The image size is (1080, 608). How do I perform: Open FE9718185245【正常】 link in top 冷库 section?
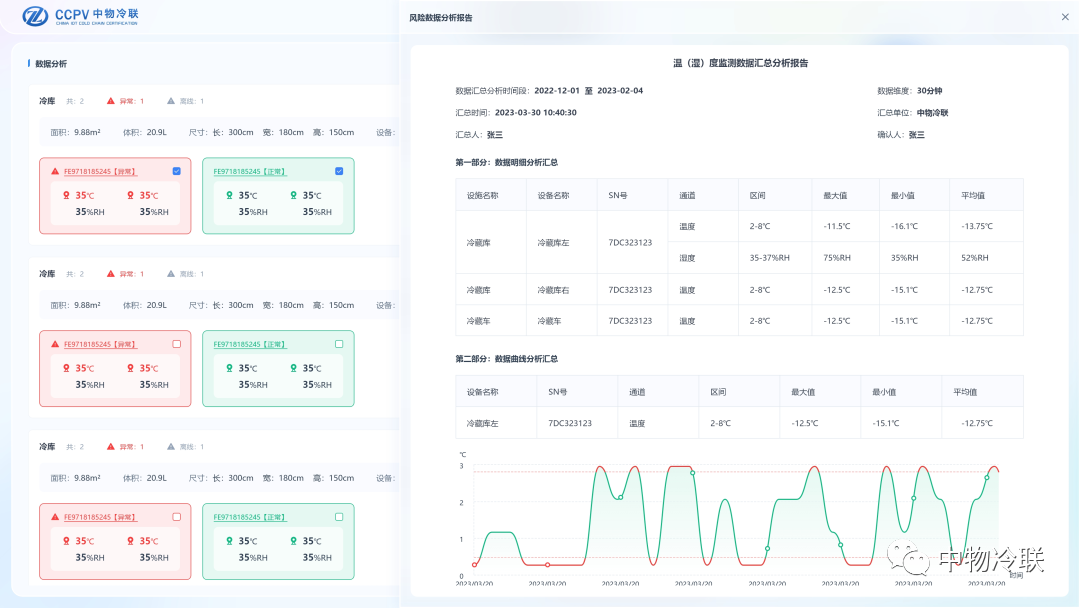[249, 171]
